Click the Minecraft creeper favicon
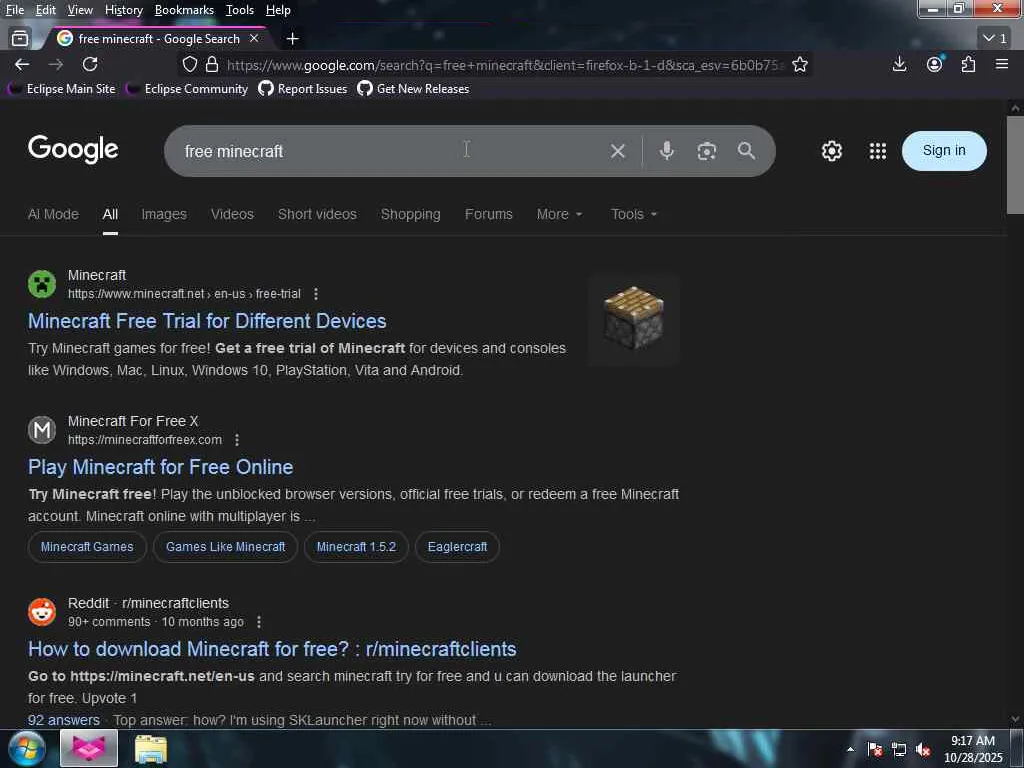Screen dimensions: 1024x768 coord(42,284)
